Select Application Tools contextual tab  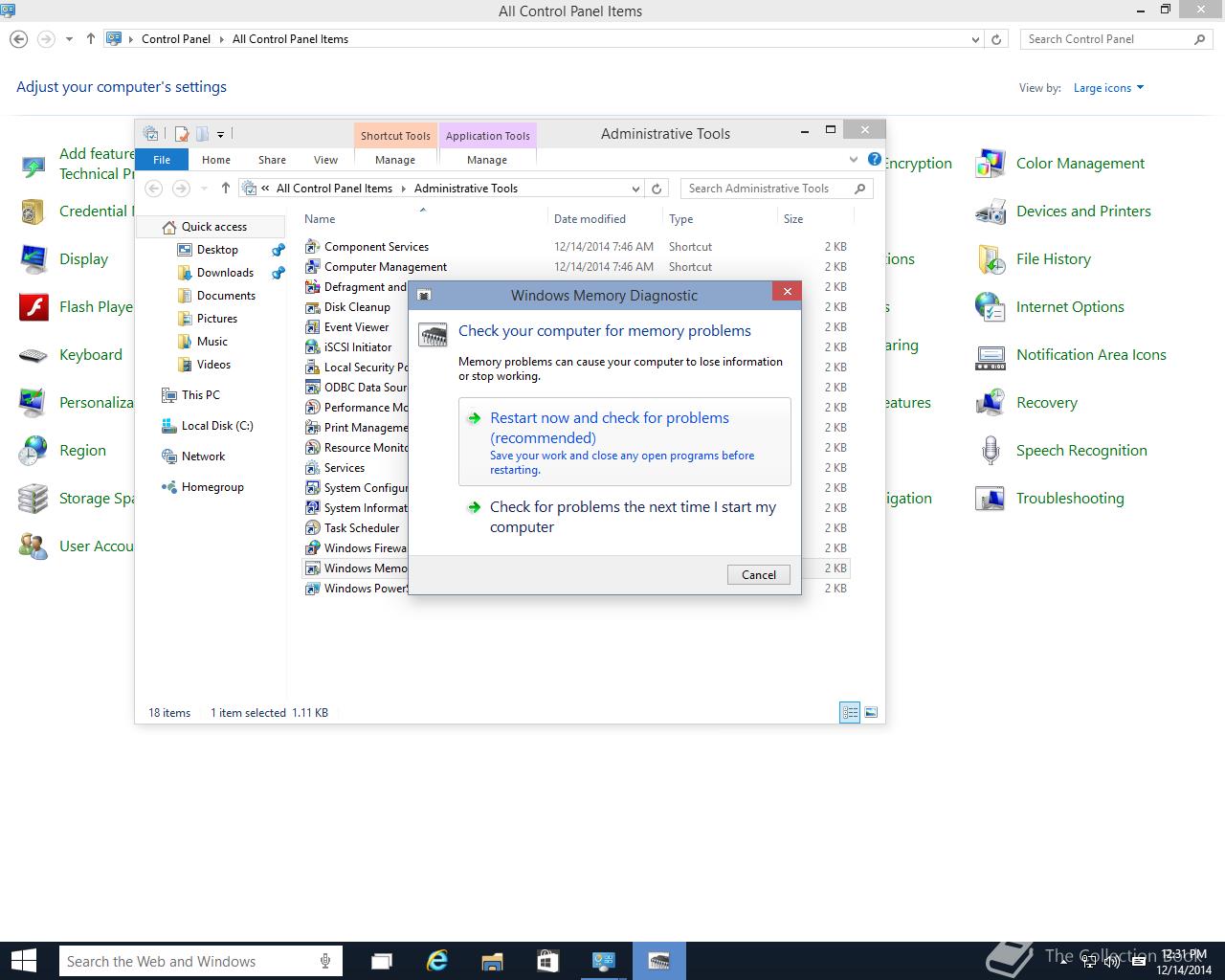pyautogui.click(x=487, y=135)
